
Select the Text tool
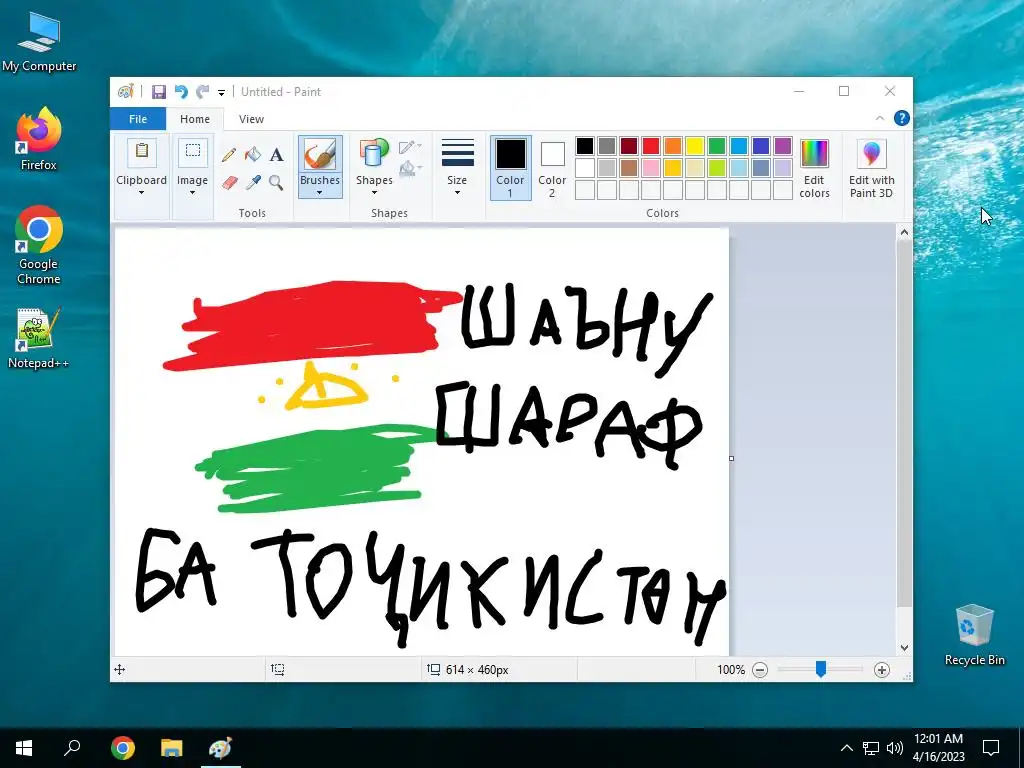click(276, 155)
